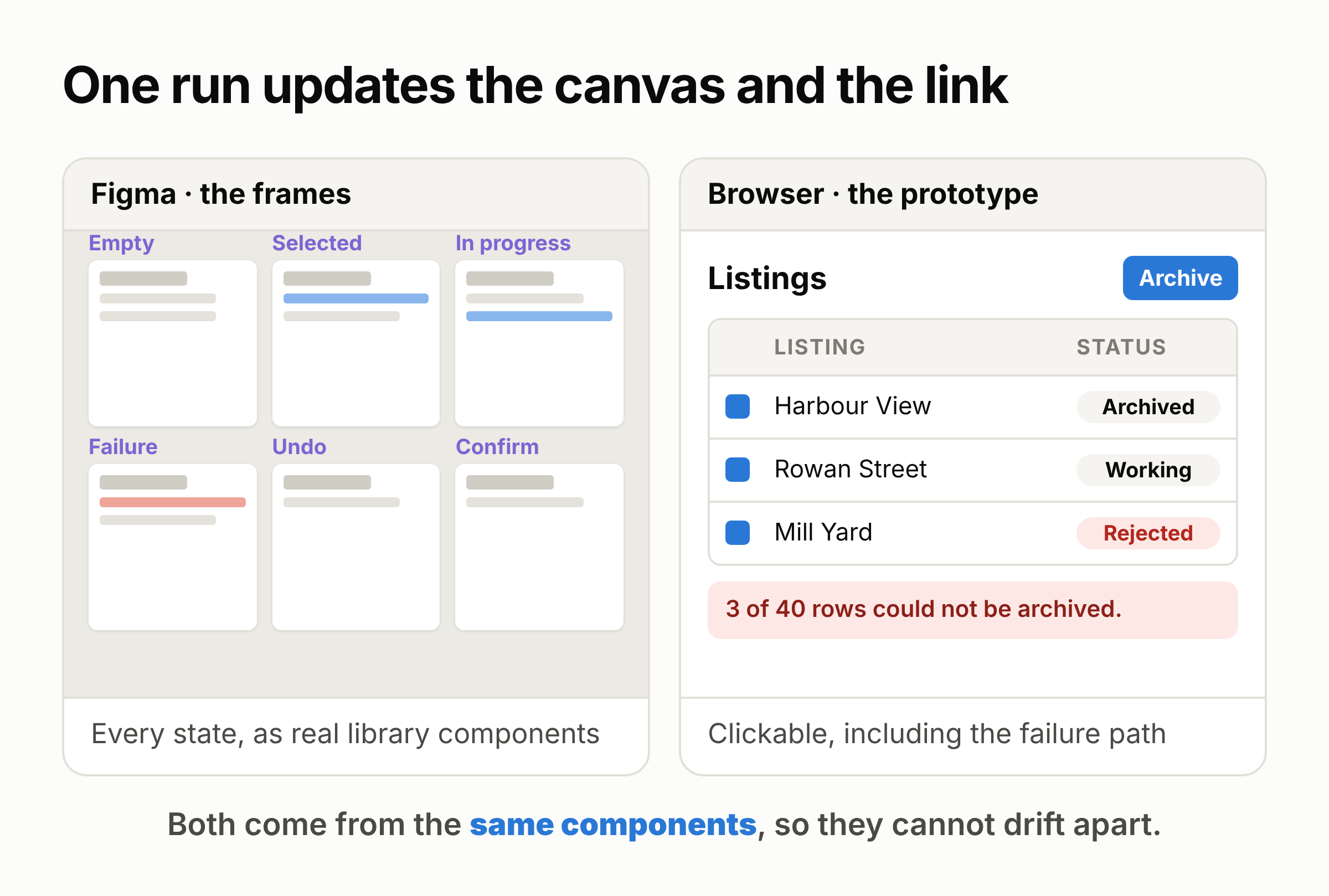Click the Archived status badge

[x=1148, y=407]
